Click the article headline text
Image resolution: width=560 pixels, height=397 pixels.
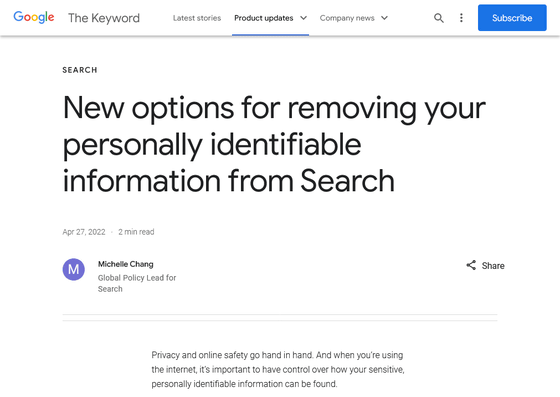point(274,144)
